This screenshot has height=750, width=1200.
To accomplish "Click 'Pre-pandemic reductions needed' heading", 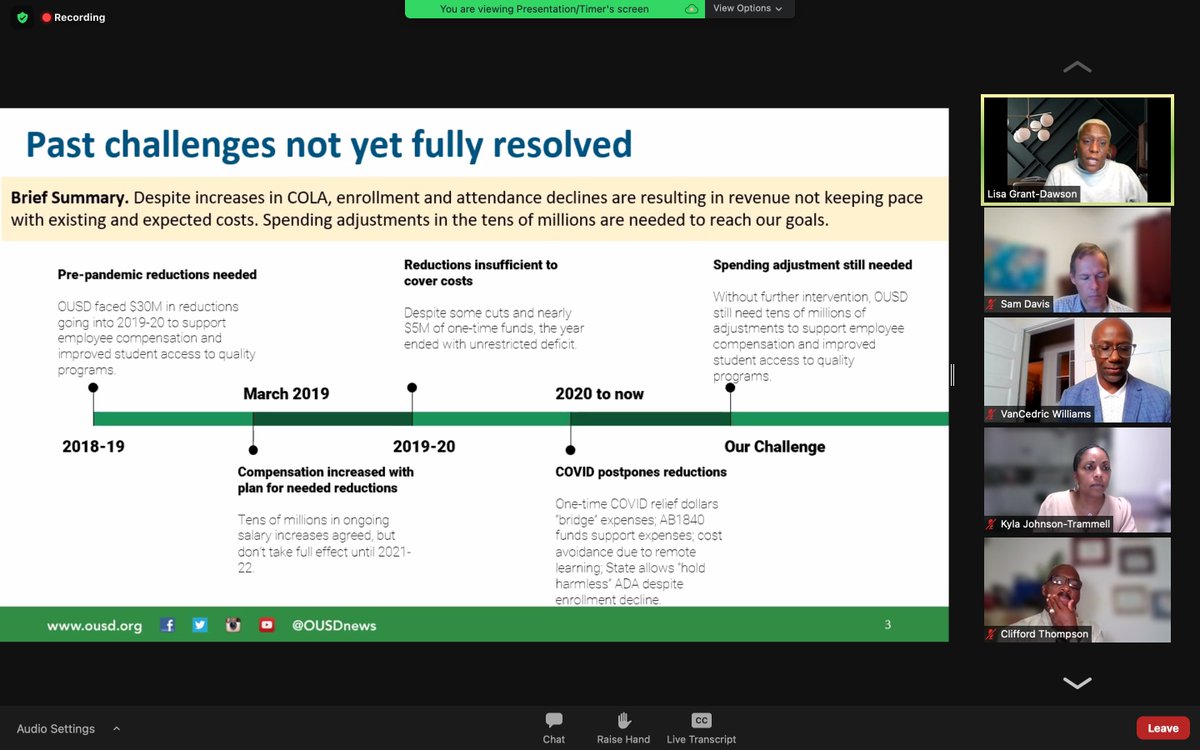I will 157,274.
